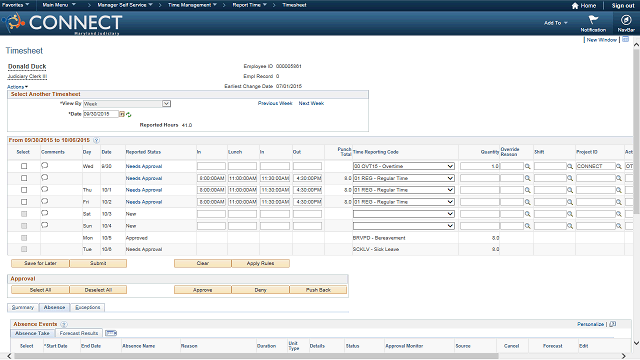Click the Sign out link
640x360 pixels.
point(623,6)
